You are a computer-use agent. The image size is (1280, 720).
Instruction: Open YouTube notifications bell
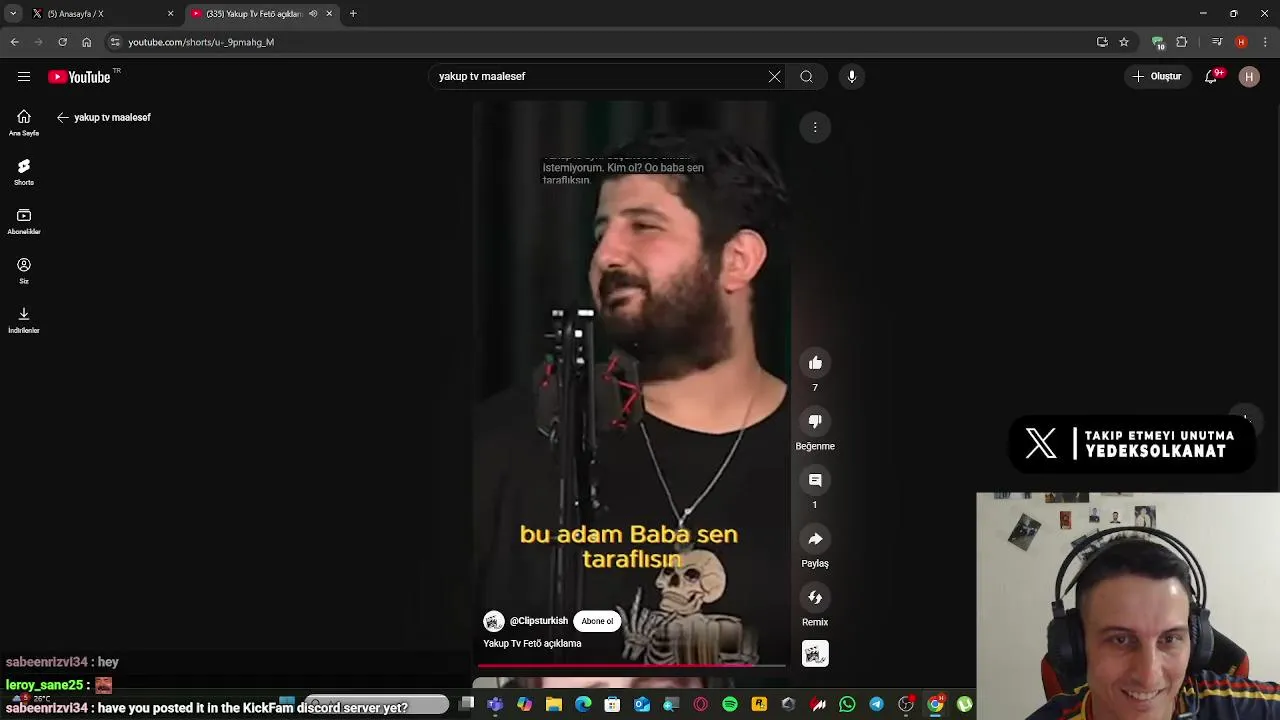point(1212,76)
